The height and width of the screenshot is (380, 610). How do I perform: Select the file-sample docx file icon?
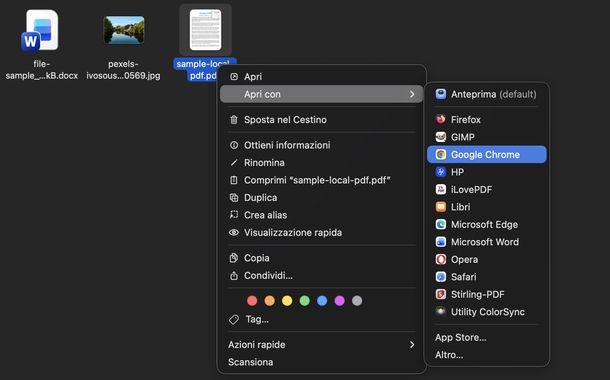tap(40, 30)
